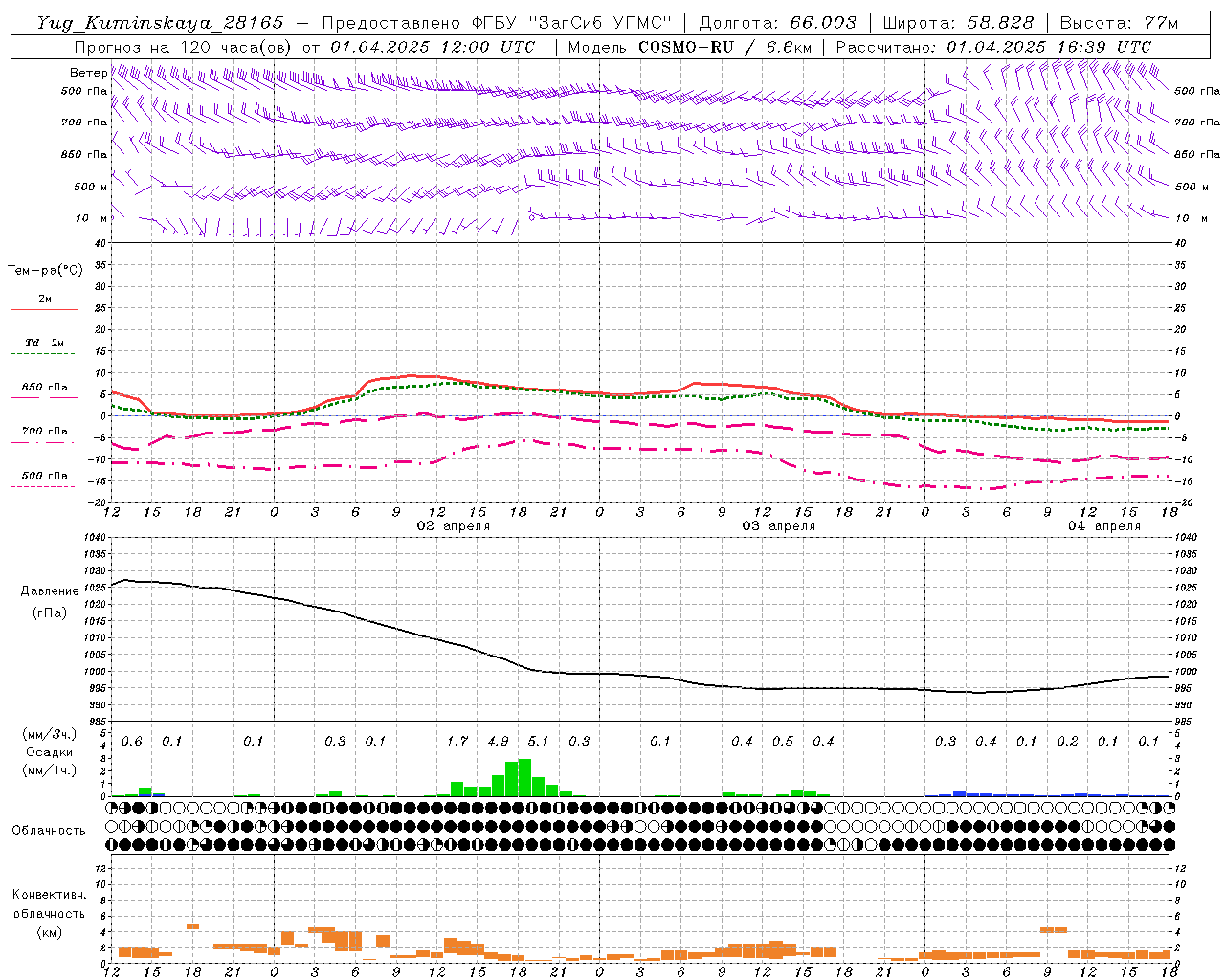Click the 'Td 2м' dew point legend label
Image resolution: width=1225 pixels, height=980 pixels.
coord(44,343)
